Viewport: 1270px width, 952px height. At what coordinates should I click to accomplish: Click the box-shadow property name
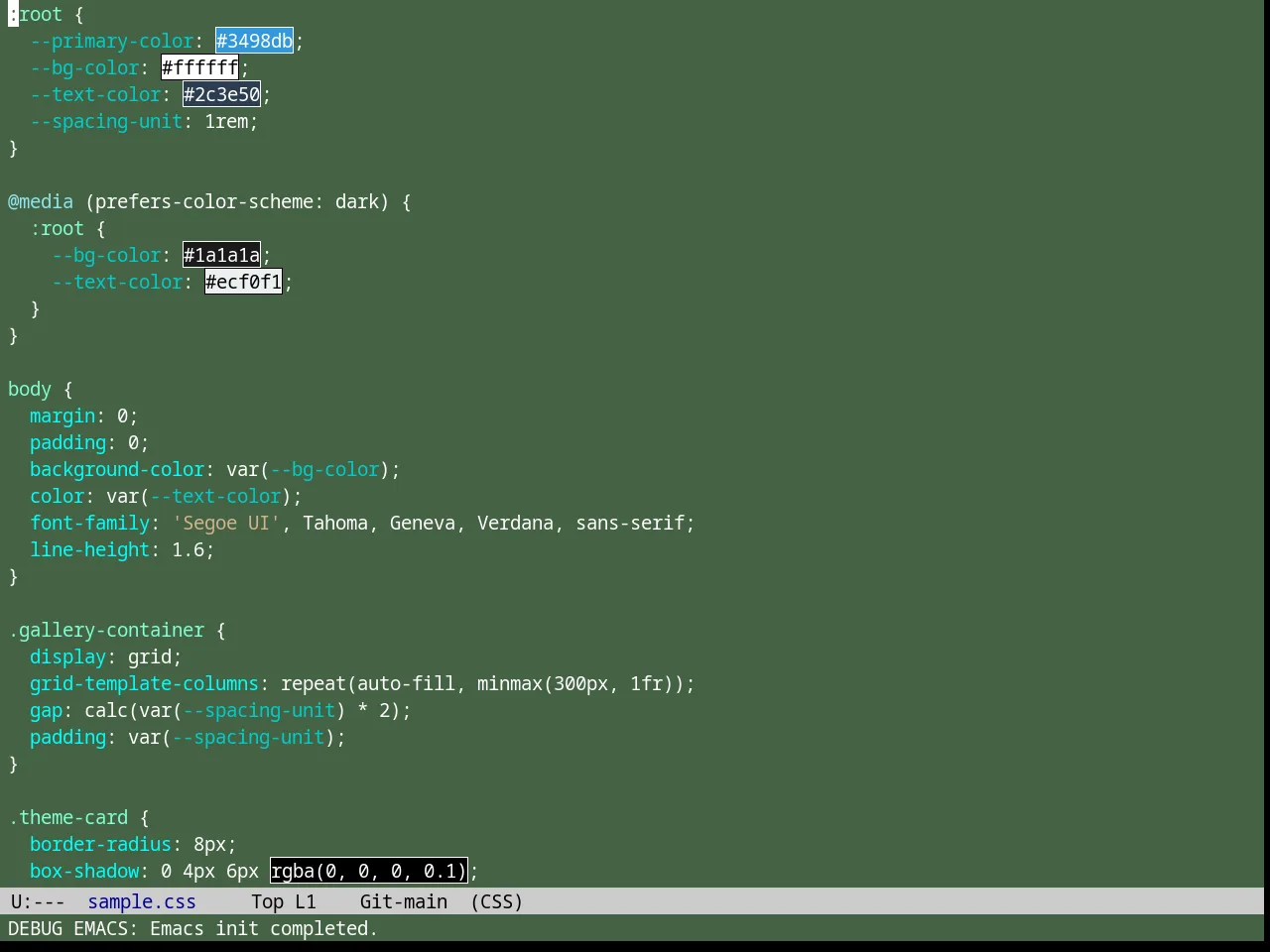(84, 871)
